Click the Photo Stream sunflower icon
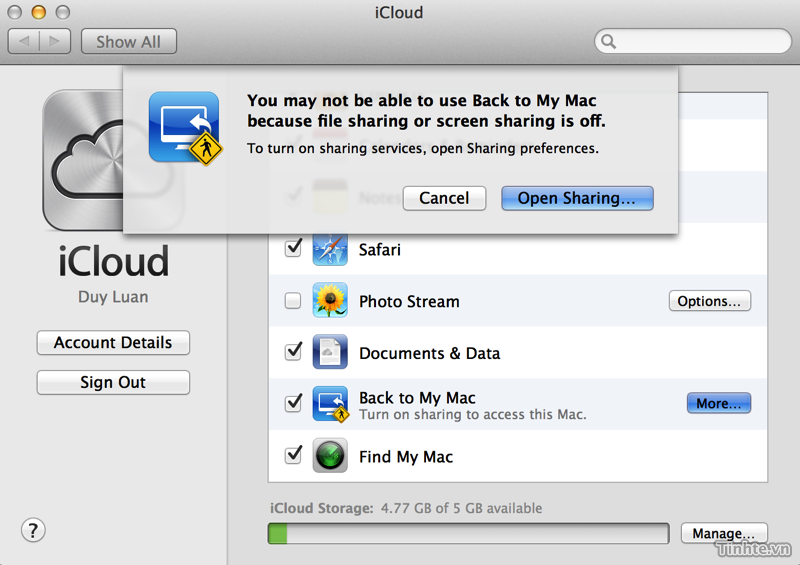This screenshot has height=565, width=800. coord(330,300)
